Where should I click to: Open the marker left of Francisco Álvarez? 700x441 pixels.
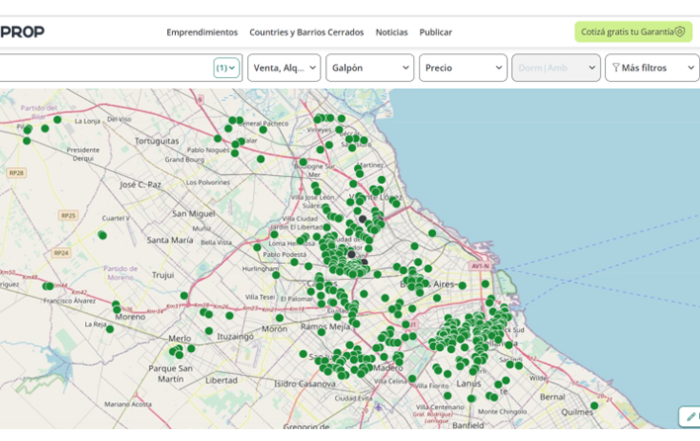(x=48, y=286)
